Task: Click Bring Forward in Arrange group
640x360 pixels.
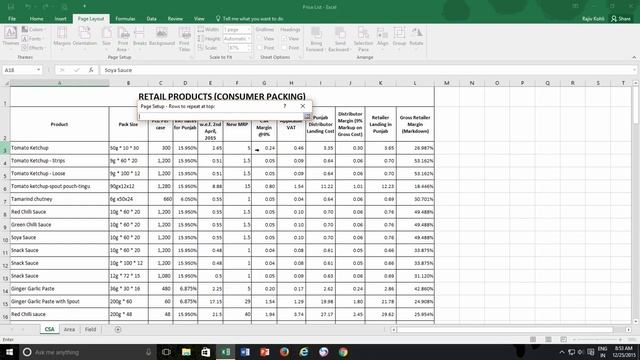Action: (x=316, y=39)
